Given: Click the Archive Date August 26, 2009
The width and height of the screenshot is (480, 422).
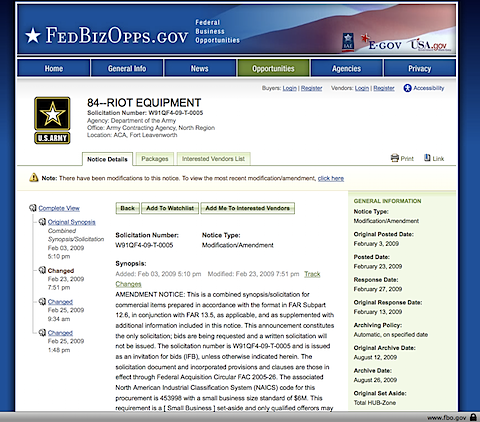Looking at the screenshot, I should pyautogui.click(x=375, y=380).
